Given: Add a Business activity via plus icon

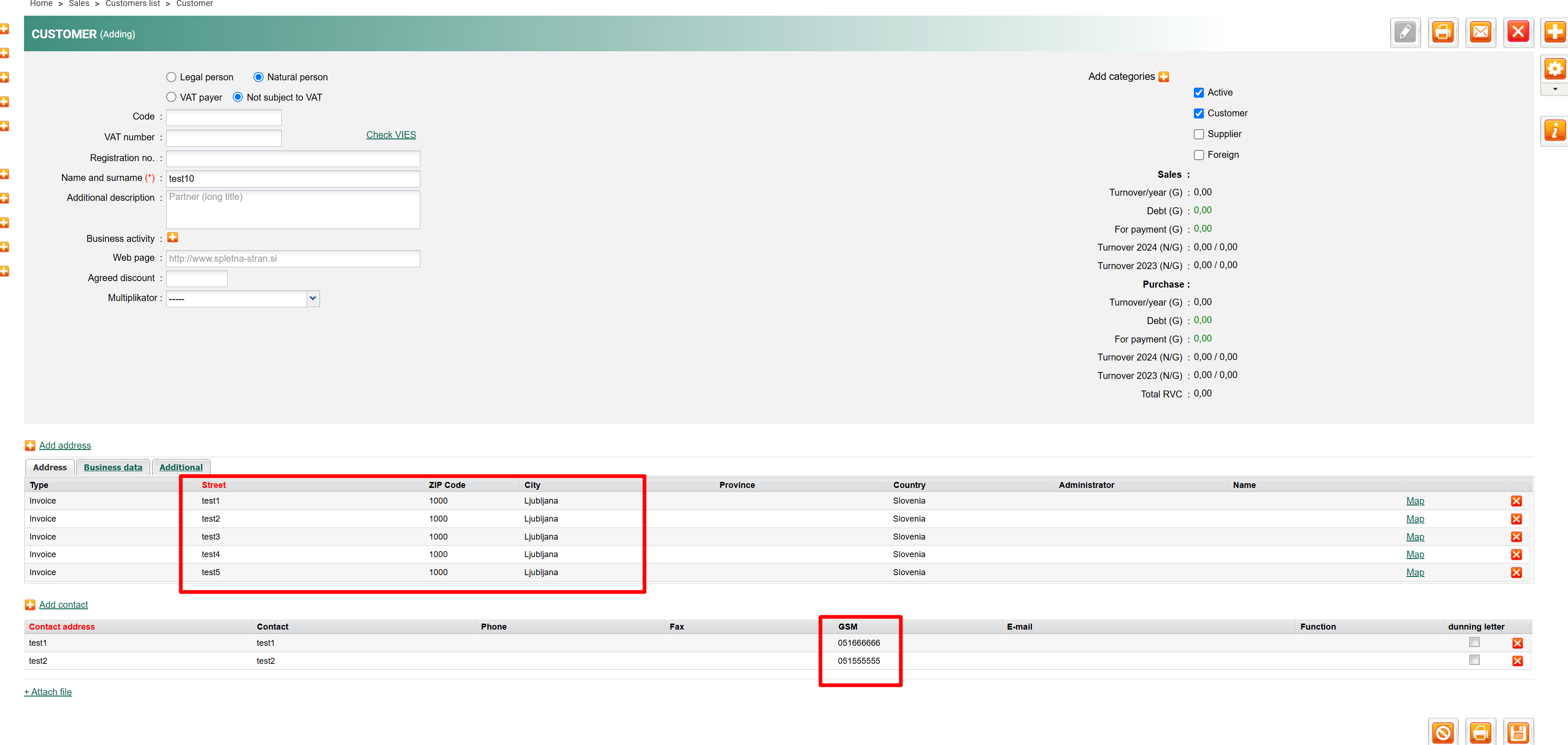Looking at the screenshot, I should coord(173,238).
